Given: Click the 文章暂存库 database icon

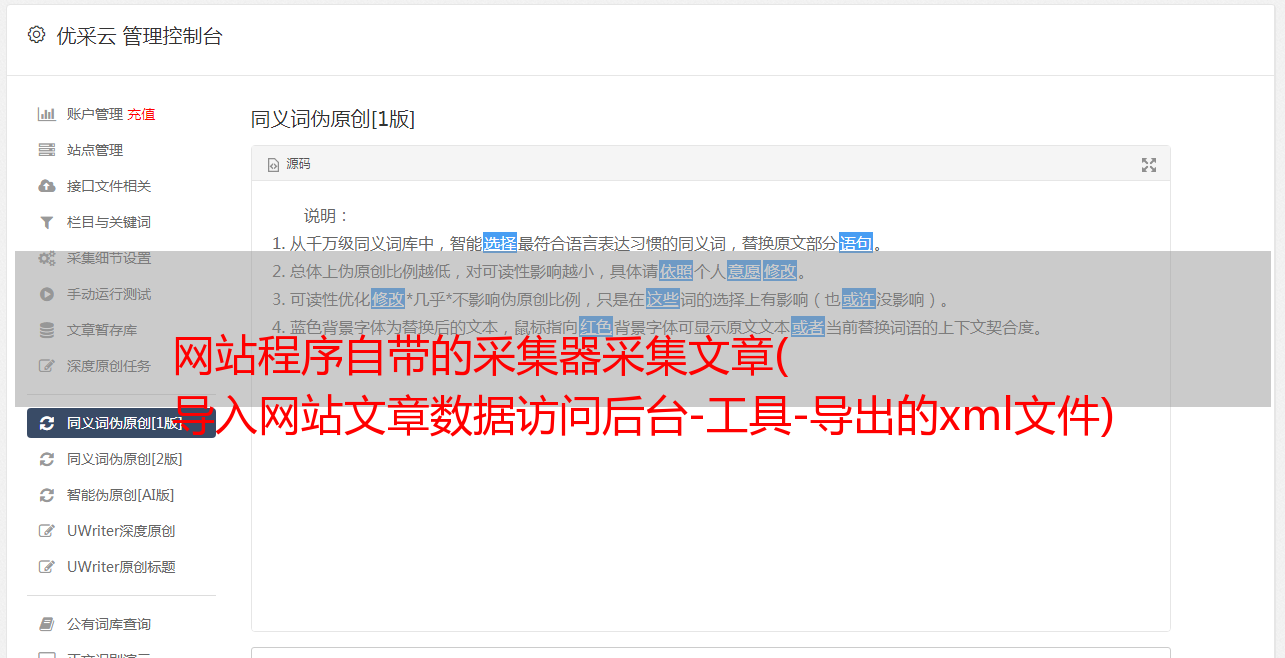Looking at the screenshot, I should click(x=46, y=330).
